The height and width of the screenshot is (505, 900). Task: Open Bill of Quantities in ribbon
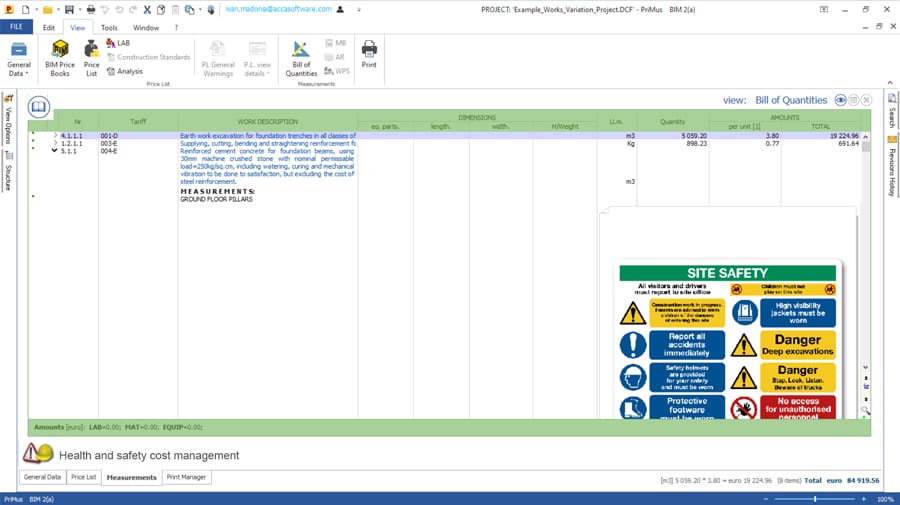(301, 58)
